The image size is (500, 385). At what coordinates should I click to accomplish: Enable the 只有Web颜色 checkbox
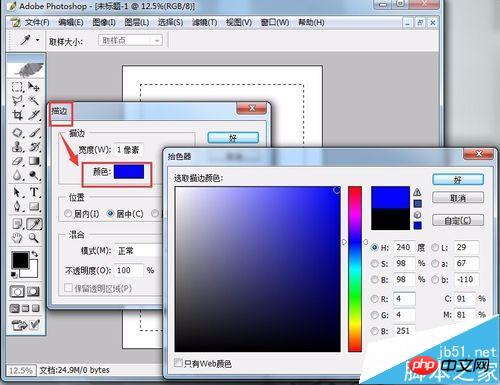coord(178,363)
